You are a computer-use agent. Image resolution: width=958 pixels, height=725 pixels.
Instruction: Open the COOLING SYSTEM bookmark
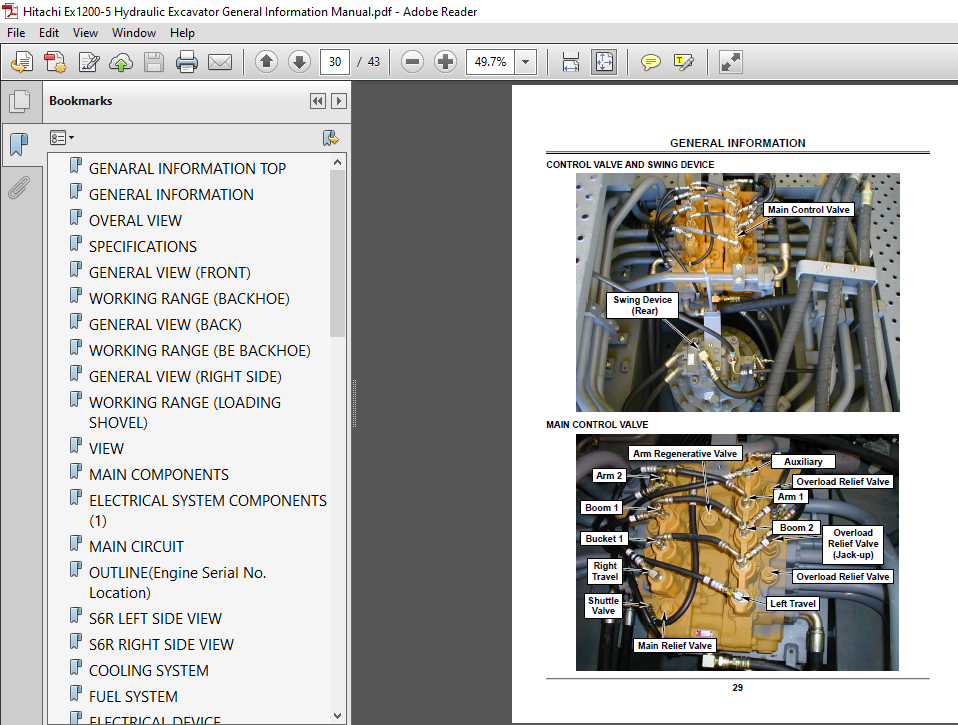click(x=148, y=671)
